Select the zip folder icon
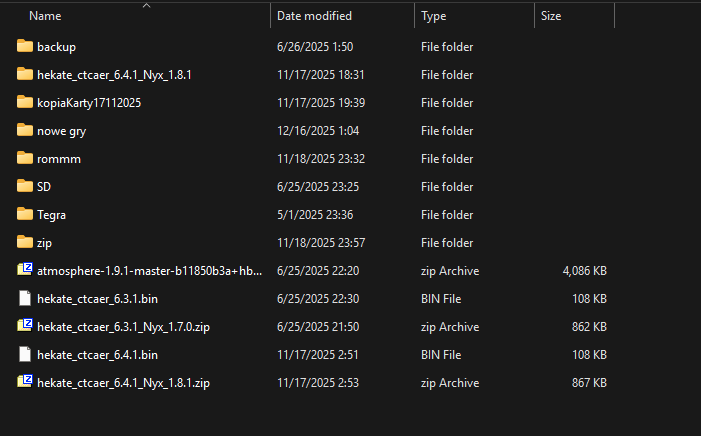 (x=26, y=242)
